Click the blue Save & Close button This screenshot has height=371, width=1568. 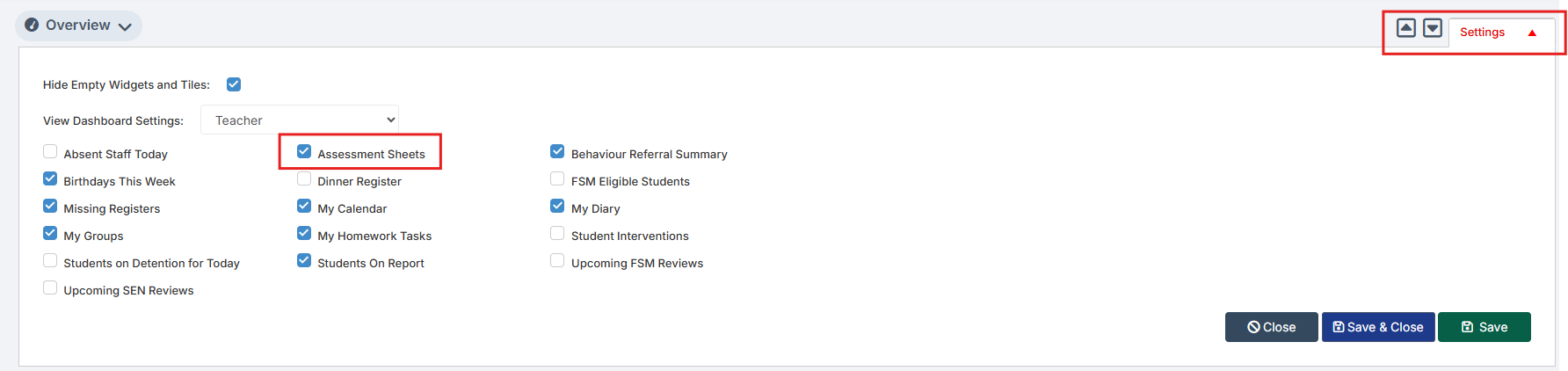point(1377,327)
